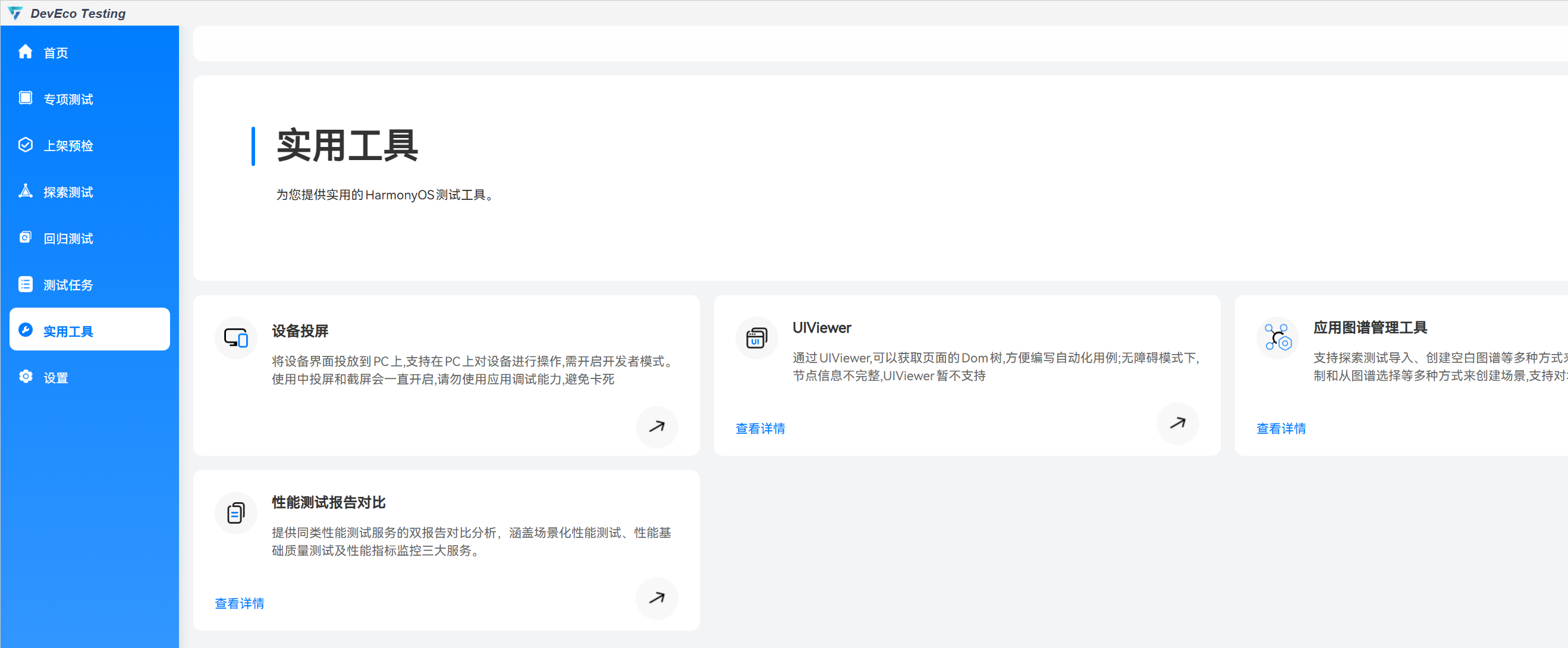This screenshot has width=1568, height=648.
Task: Open 查看详情 link for 应用图谱管理工具
Action: [1281, 429]
